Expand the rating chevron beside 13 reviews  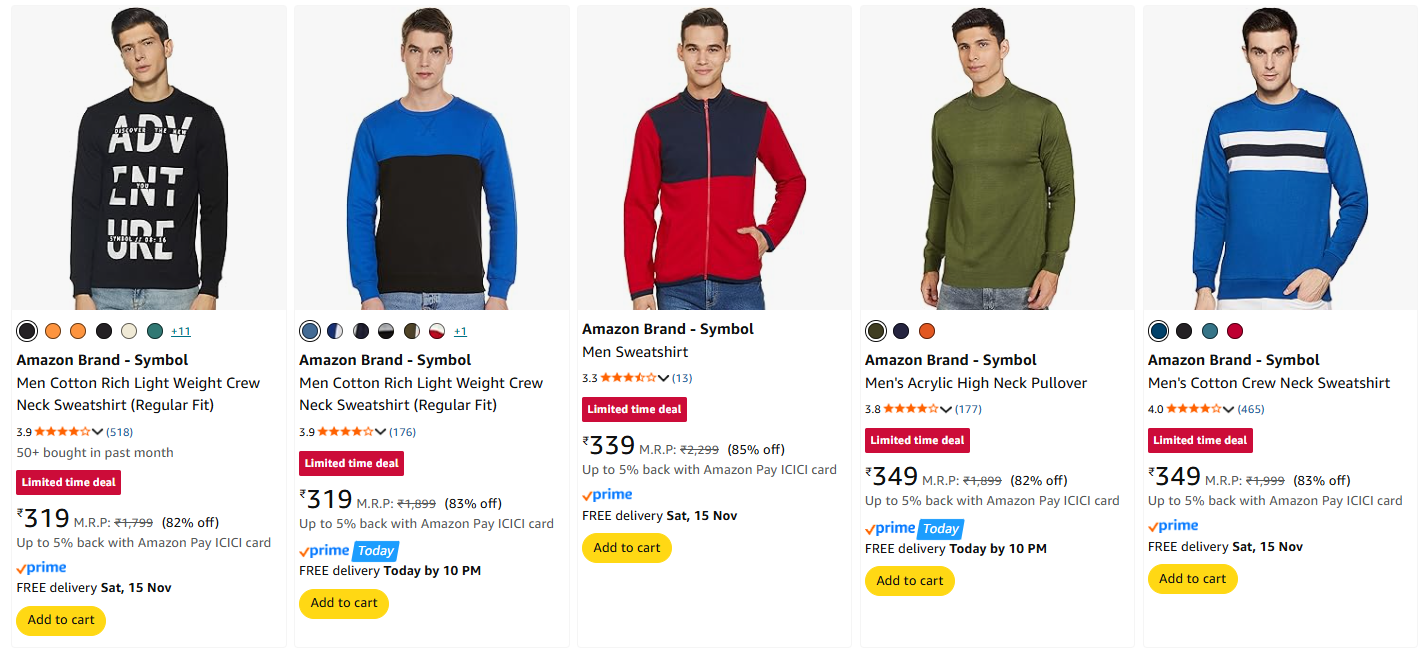pos(664,378)
